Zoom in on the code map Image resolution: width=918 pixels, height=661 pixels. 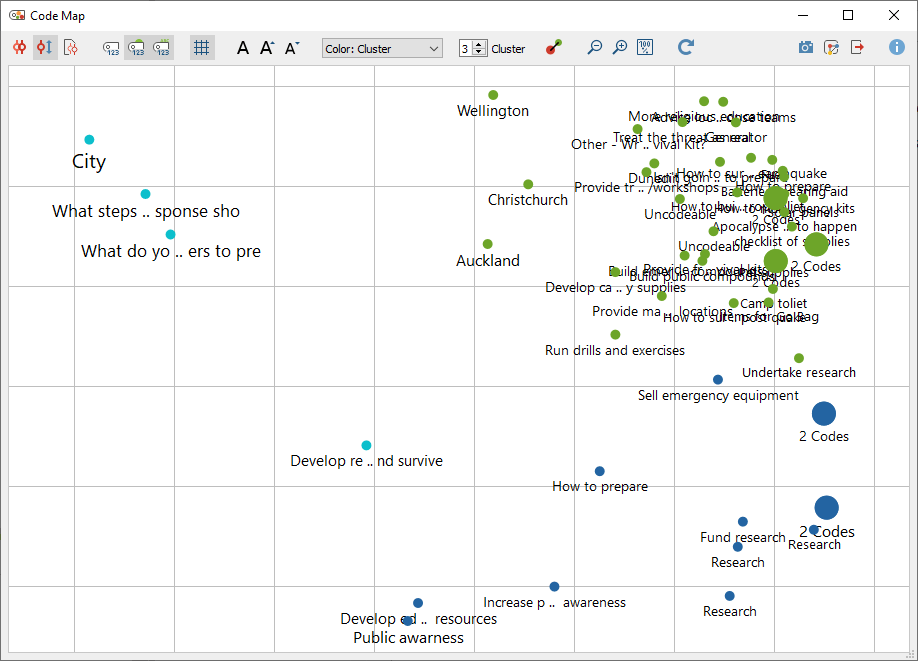[619, 47]
